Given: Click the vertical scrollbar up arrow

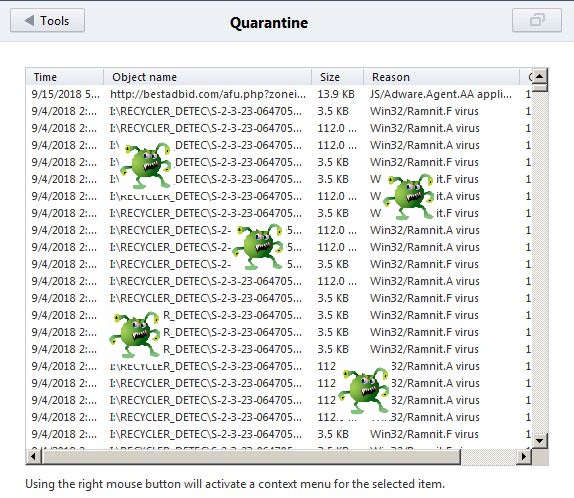Looking at the screenshot, I should pyautogui.click(x=540, y=76).
